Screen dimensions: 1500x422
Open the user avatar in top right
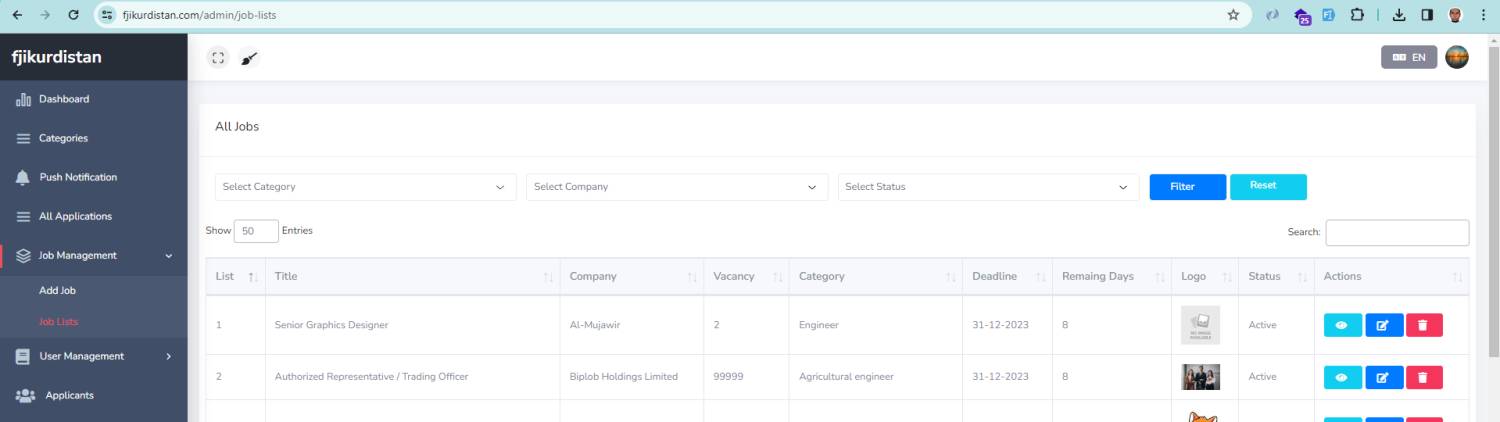(x=1457, y=58)
